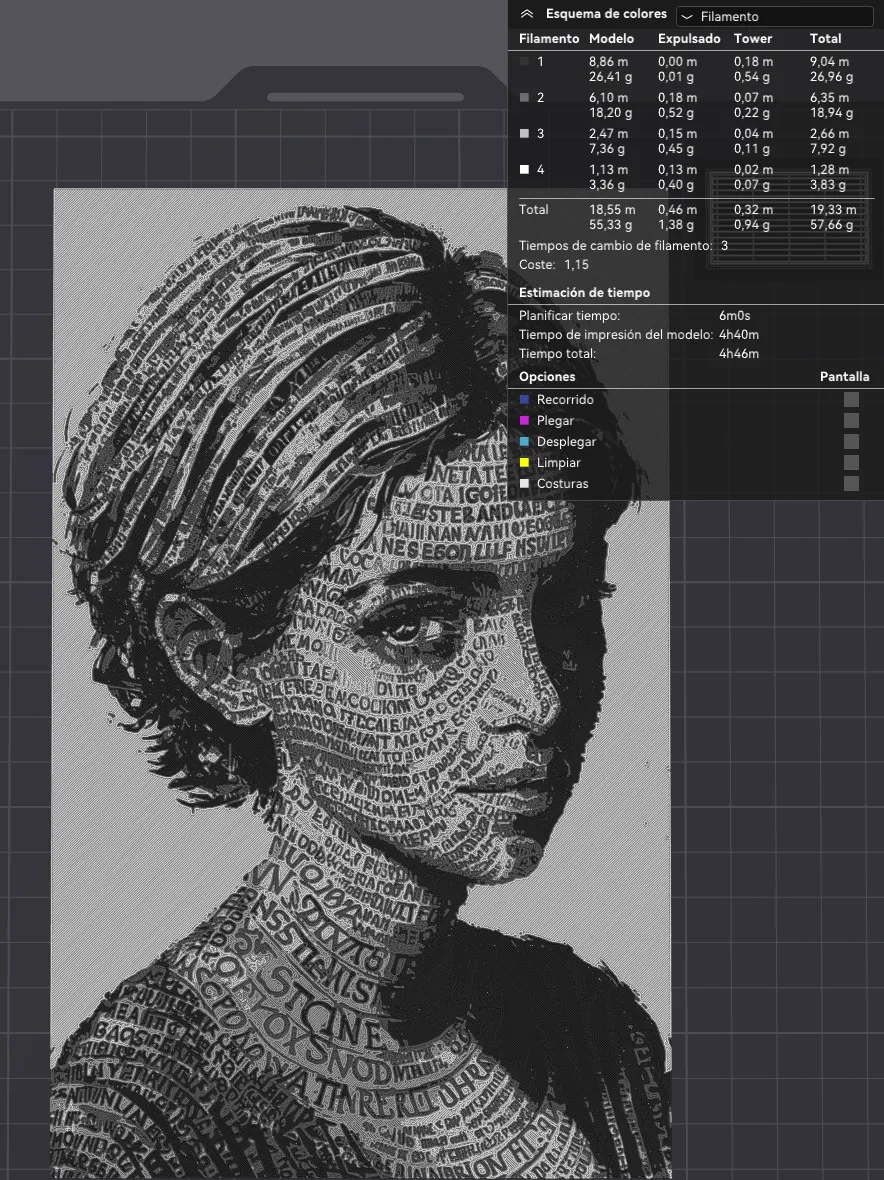Click the Esquema de colores title
Viewport: 884px width, 1180px height.
tap(606, 14)
